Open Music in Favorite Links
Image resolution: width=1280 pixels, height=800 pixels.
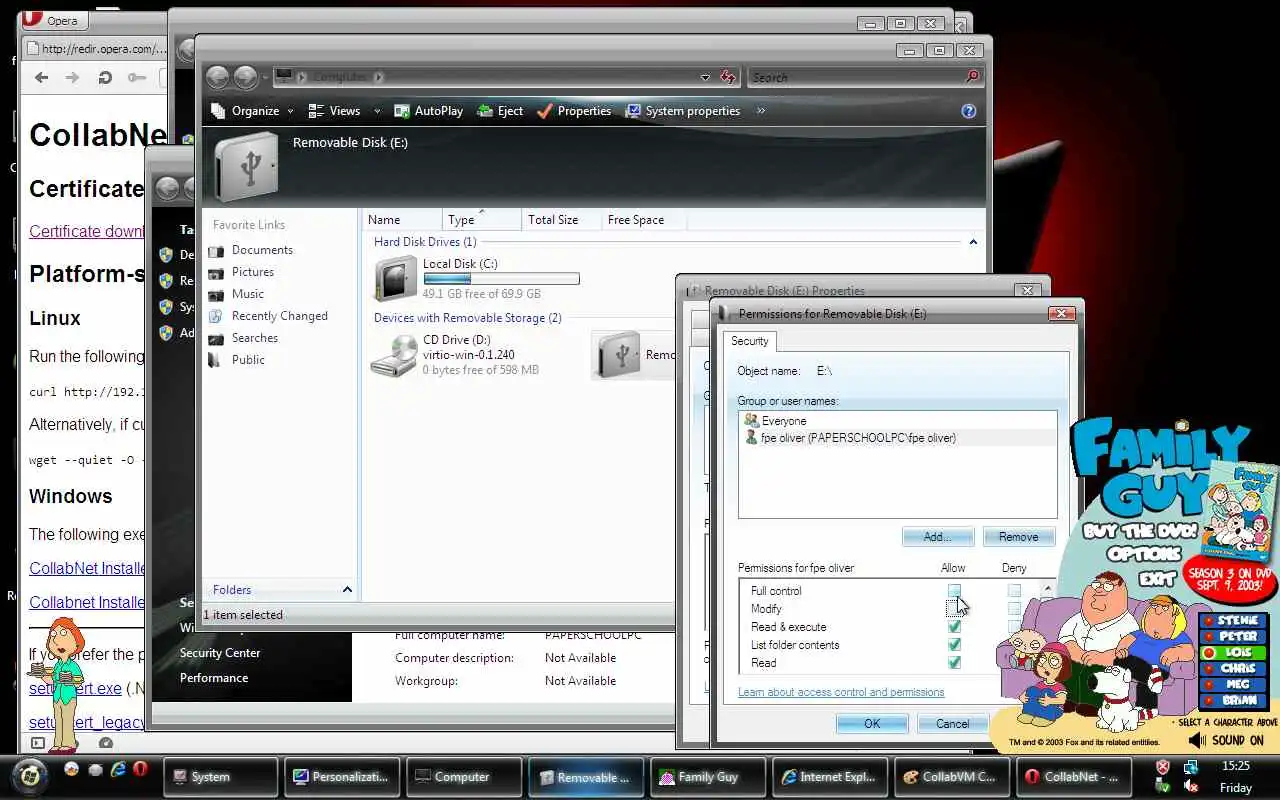click(x=247, y=294)
